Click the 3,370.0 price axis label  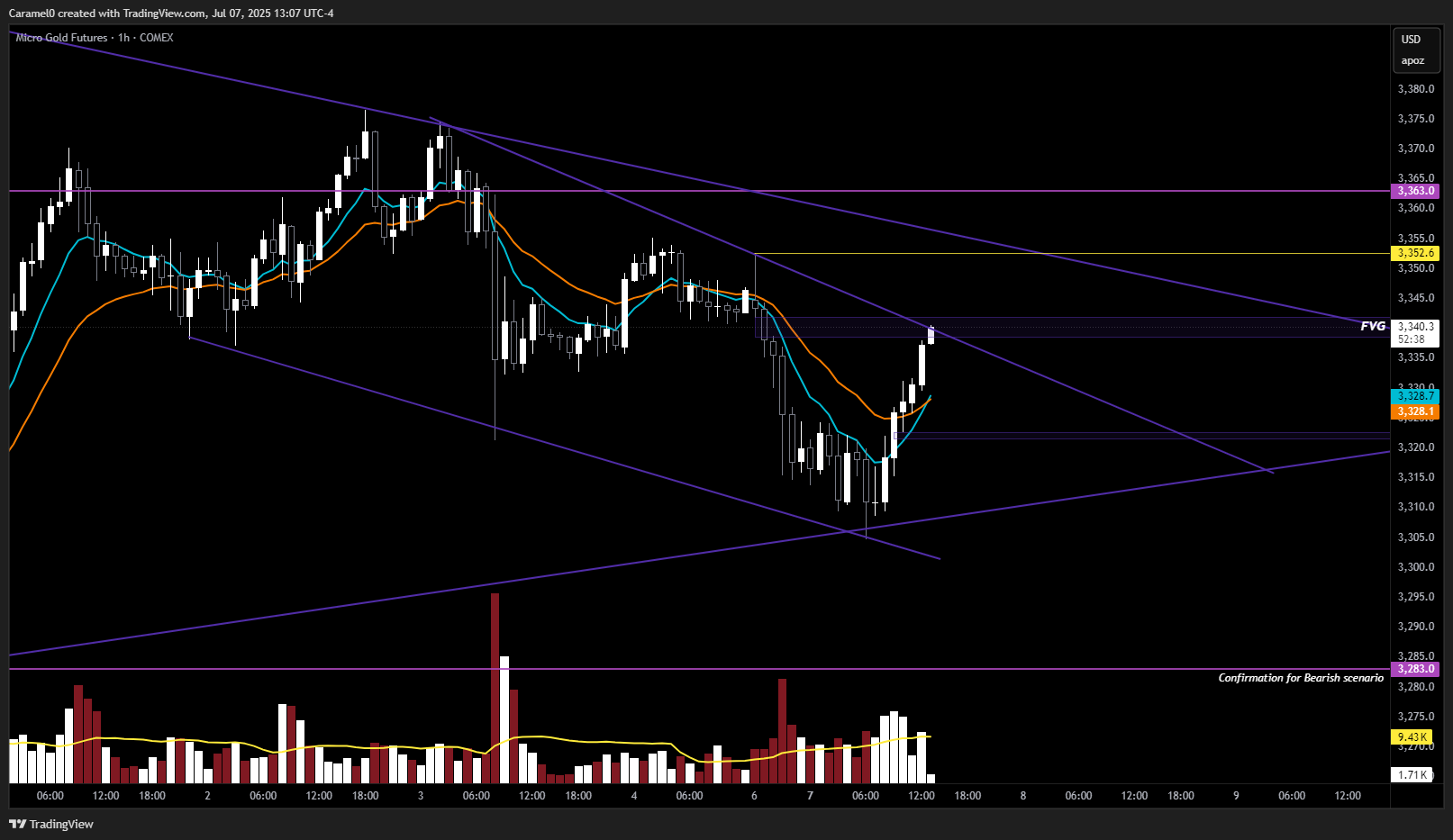[1416, 149]
